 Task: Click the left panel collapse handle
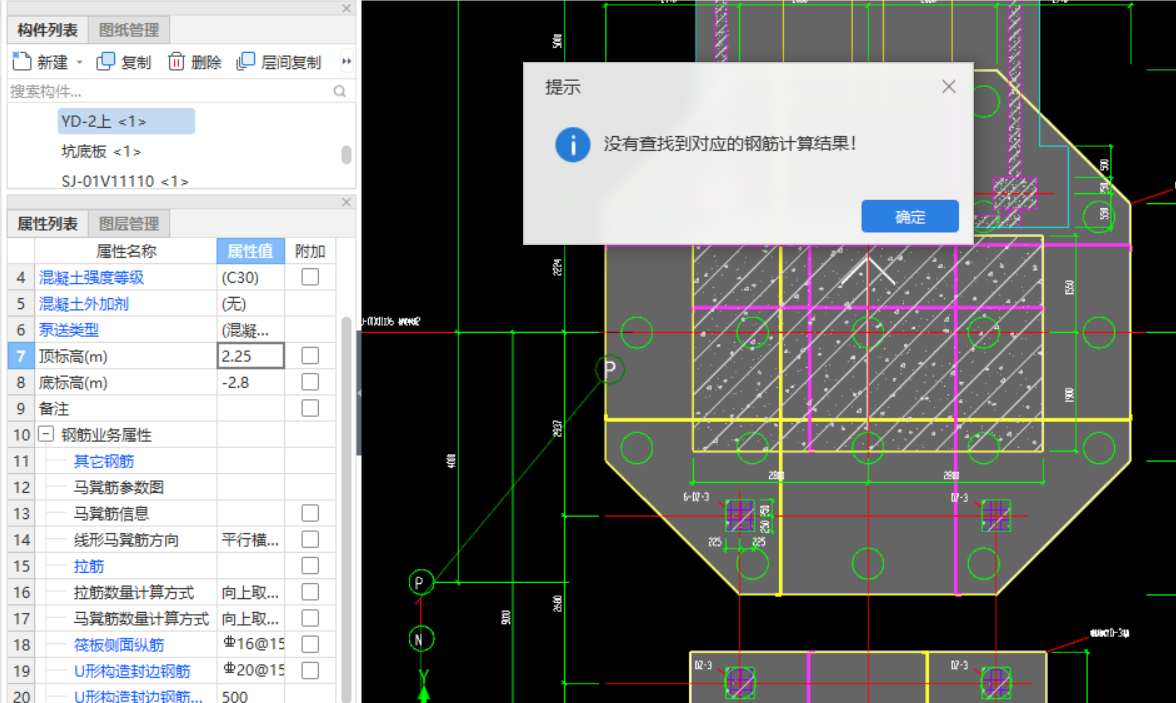coord(358,392)
